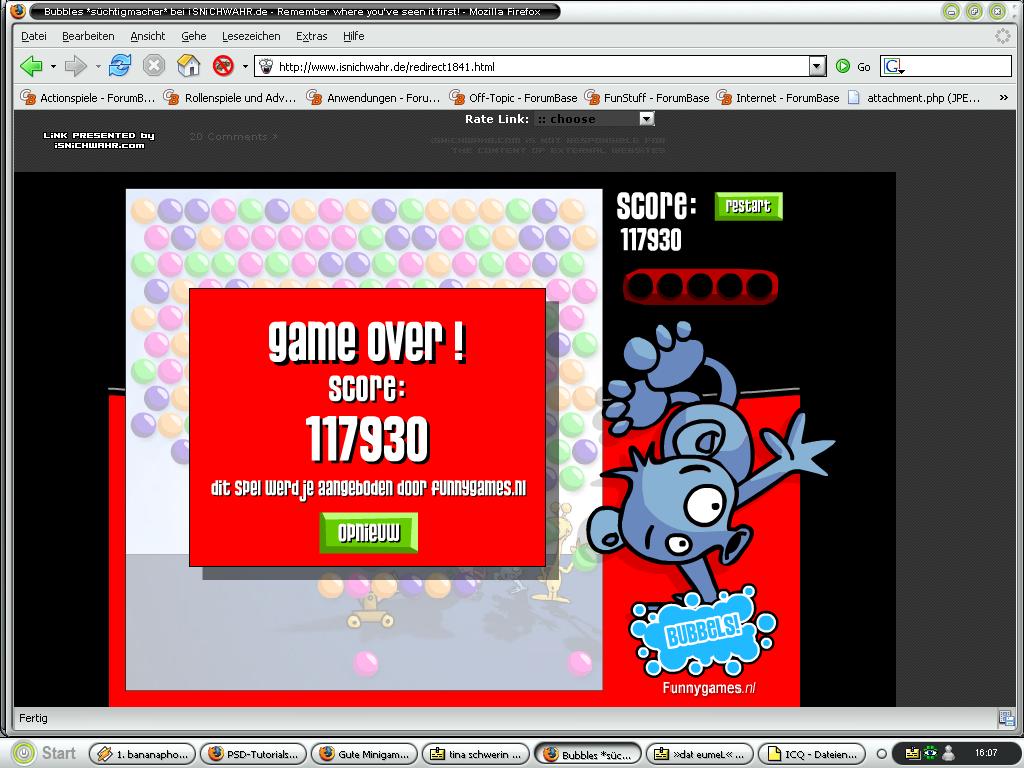Click the site favicon in the address bar
The height and width of the screenshot is (768, 1024).
coord(265,66)
